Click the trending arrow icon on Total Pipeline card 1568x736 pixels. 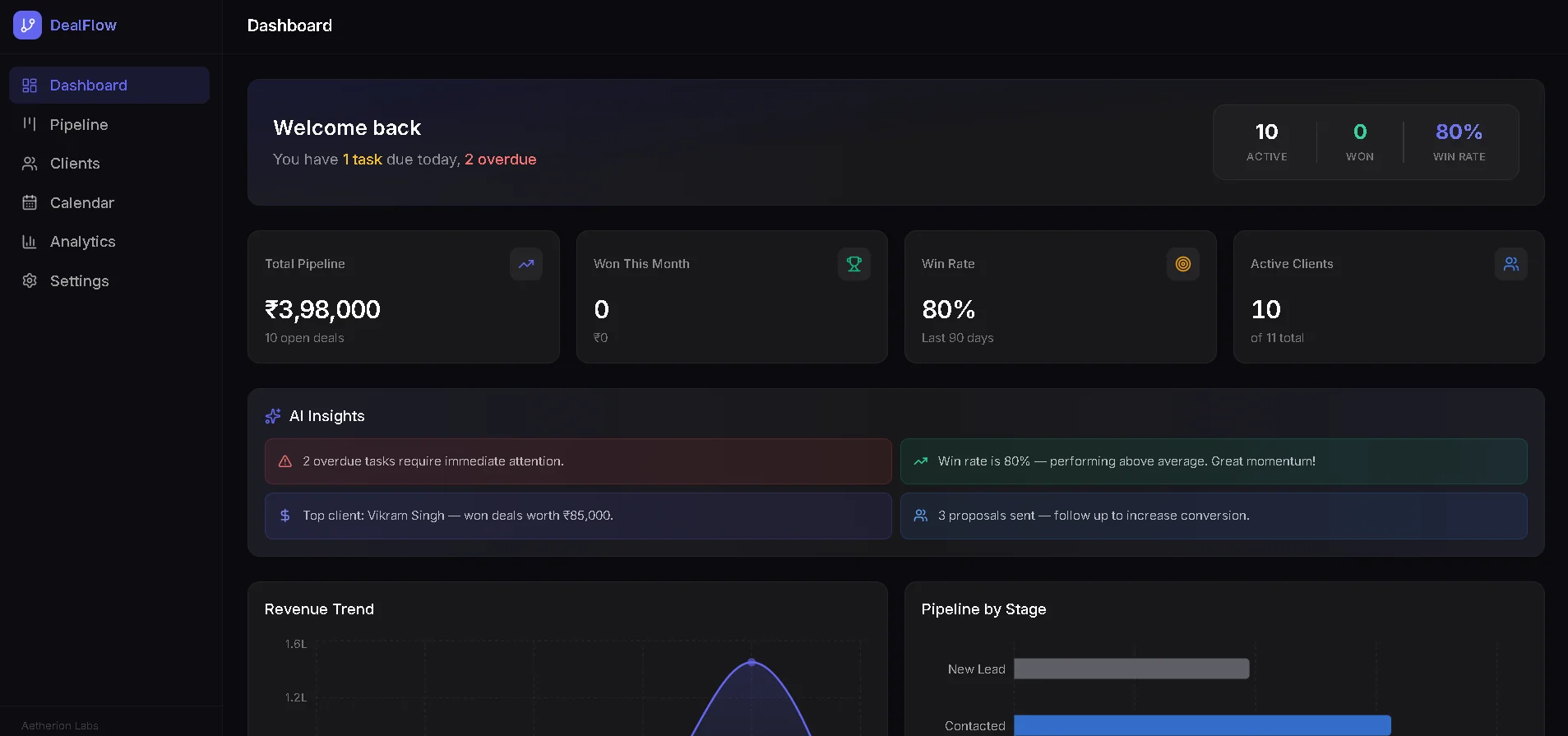(526, 264)
